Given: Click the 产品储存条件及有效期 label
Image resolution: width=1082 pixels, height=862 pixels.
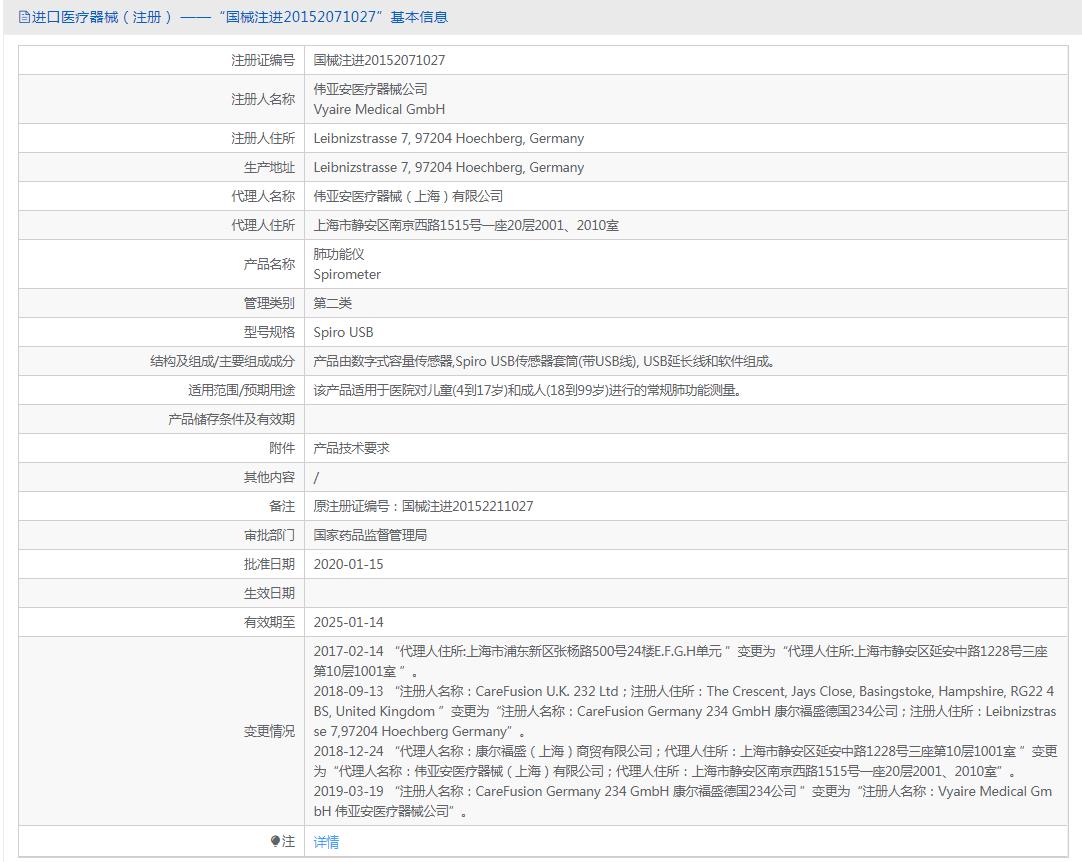Looking at the screenshot, I should pyautogui.click(x=231, y=419).
